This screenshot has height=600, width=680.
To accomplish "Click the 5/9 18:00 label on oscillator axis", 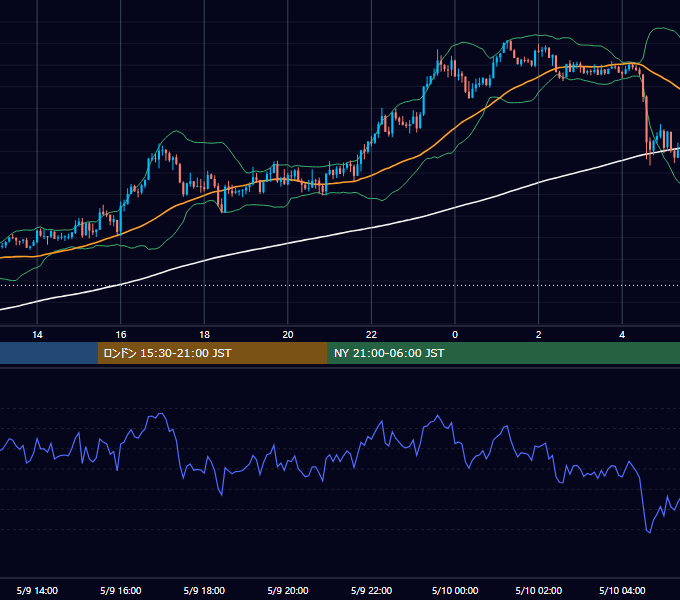I will click(x=204, y=590).
